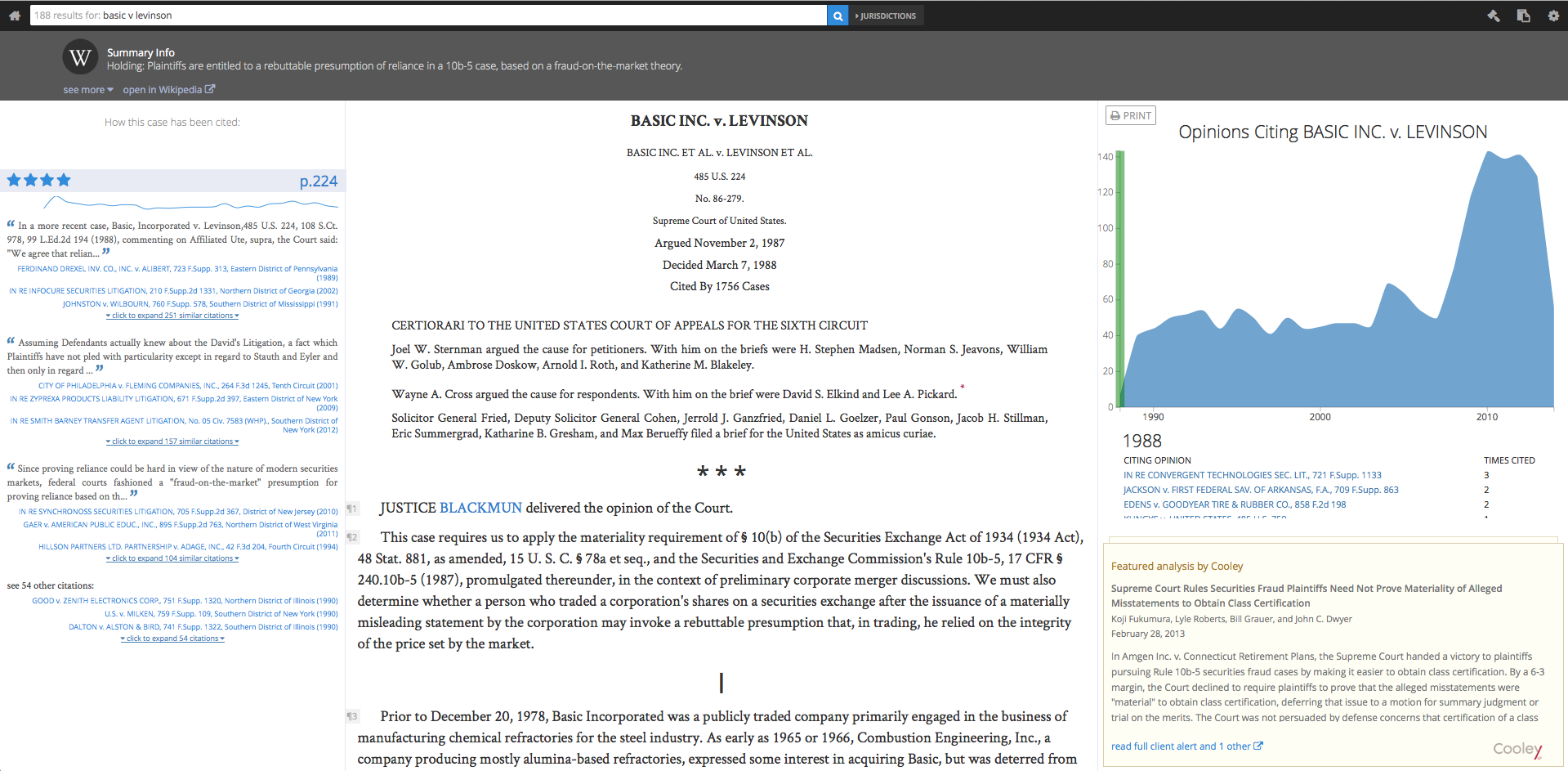This screenshot has width=1568, height=771.
Task: Click the page-224 citation sparkline
Action: coord(190,203)
